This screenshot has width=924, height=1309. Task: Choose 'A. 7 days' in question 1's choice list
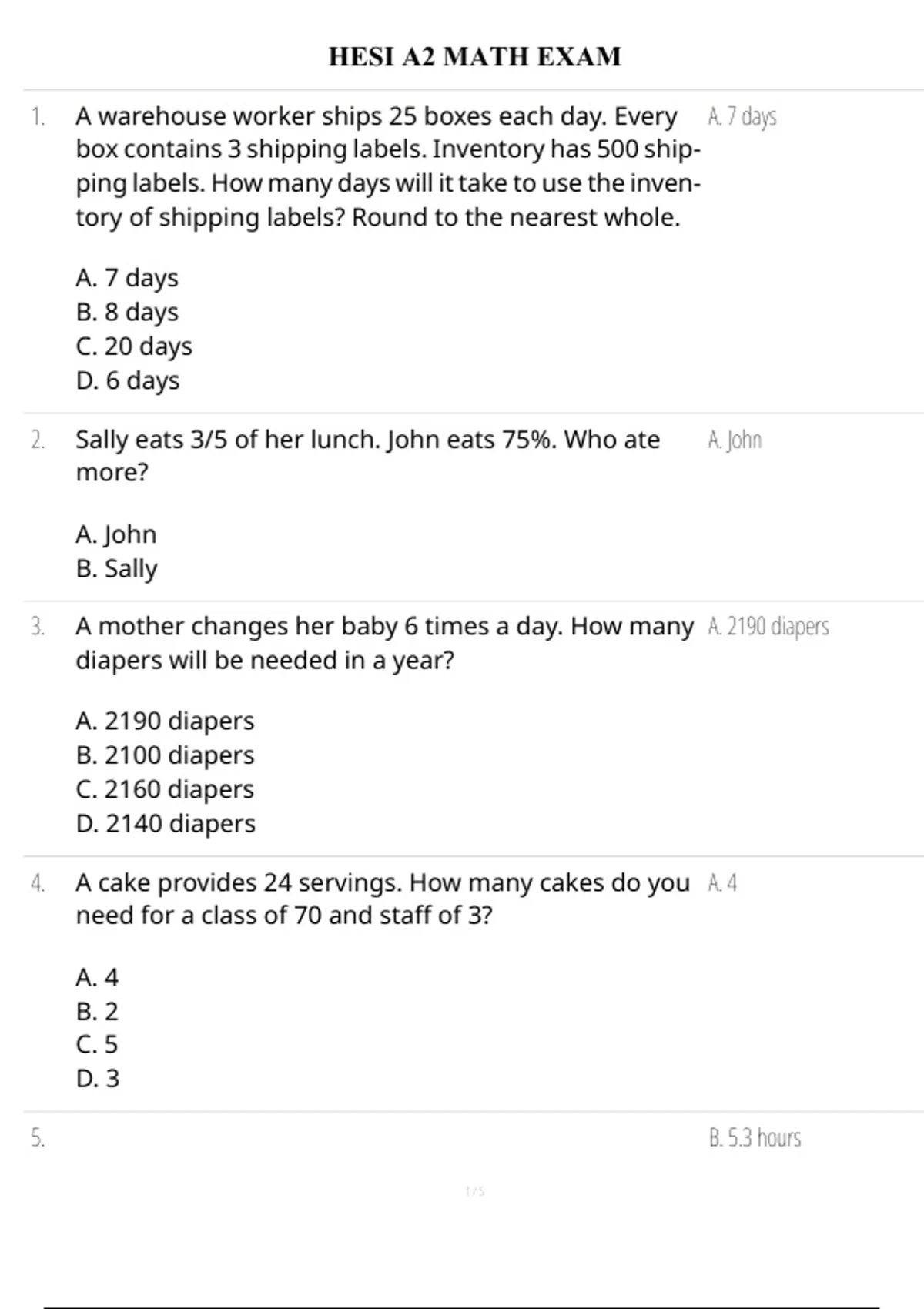(x=127, y=278)
